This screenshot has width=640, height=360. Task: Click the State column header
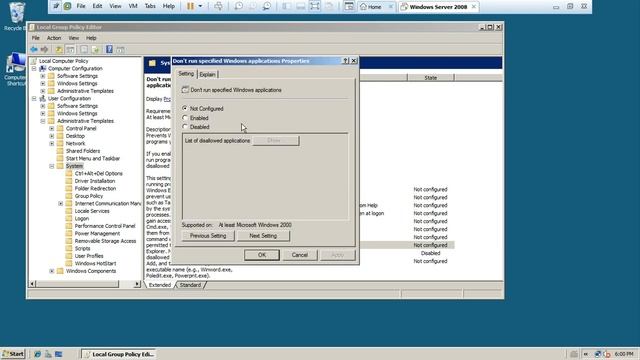coord(431,78)
